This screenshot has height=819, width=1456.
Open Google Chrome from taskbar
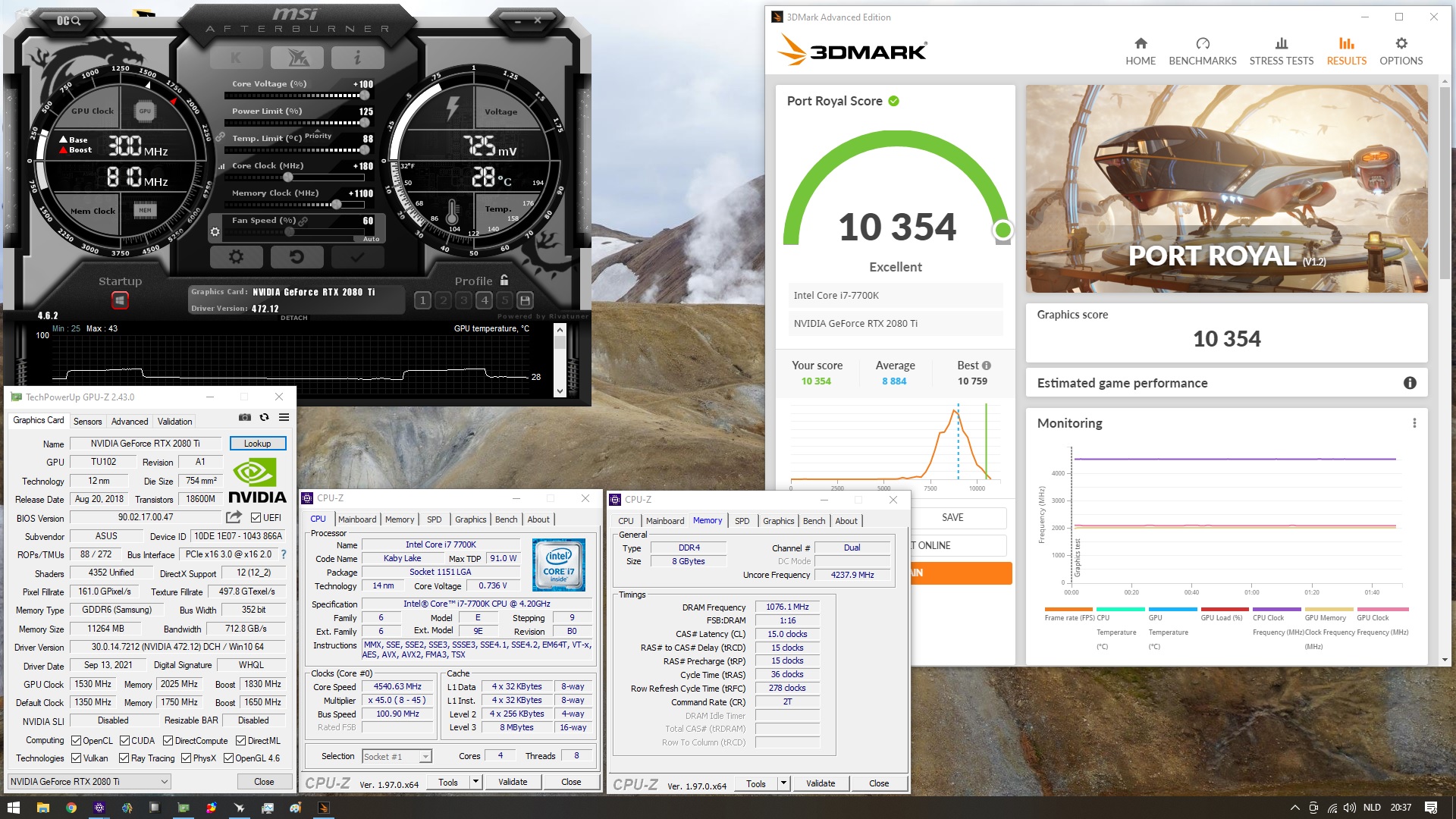(x=71, y=808)
